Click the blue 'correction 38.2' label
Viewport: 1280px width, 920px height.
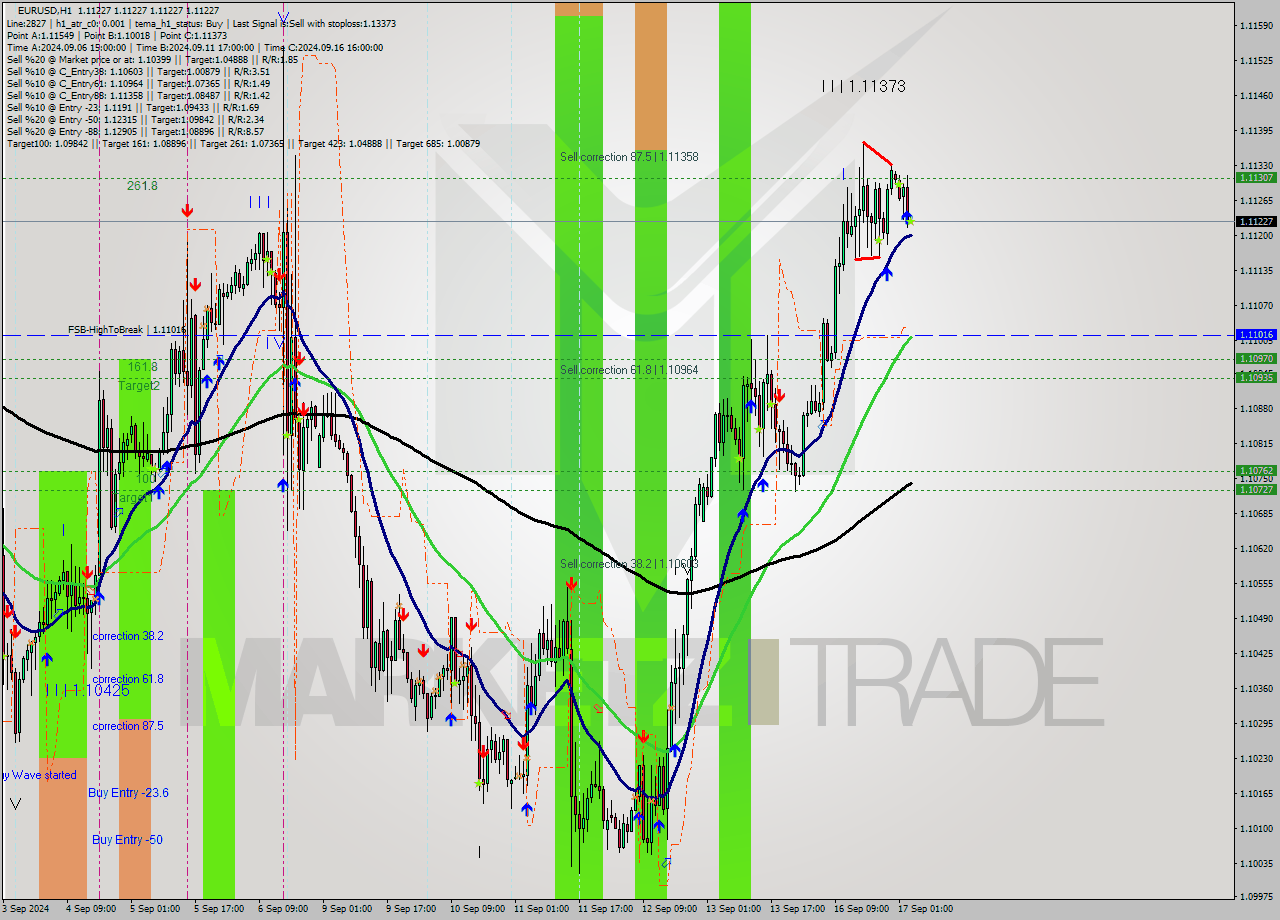(128, 636)
